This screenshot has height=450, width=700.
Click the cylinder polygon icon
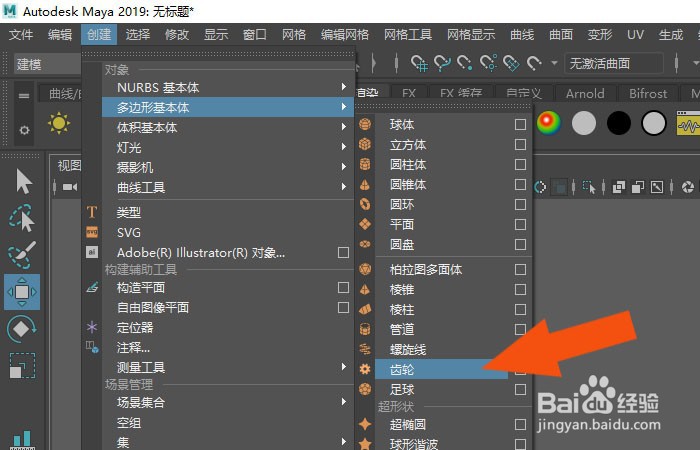click(365, 164)
